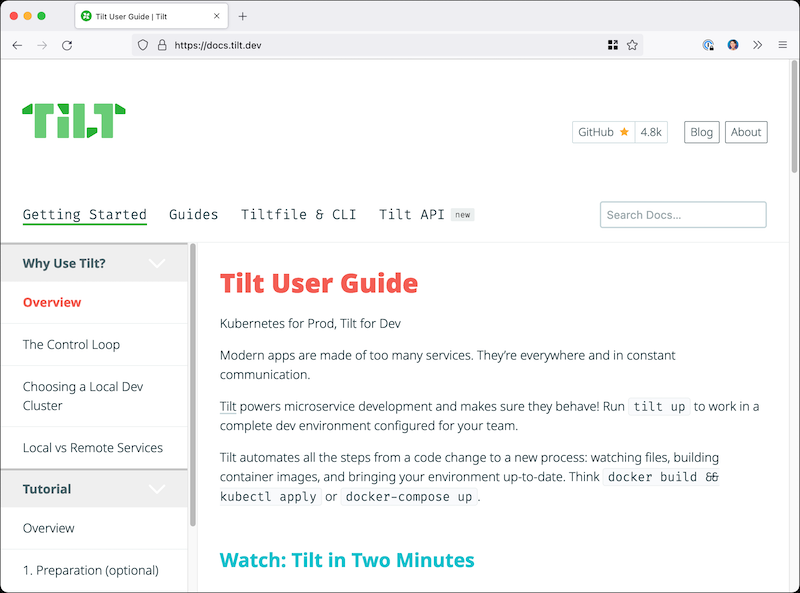Click the GitHub star icon
800x593 pixels.
(x=624, y=132)
